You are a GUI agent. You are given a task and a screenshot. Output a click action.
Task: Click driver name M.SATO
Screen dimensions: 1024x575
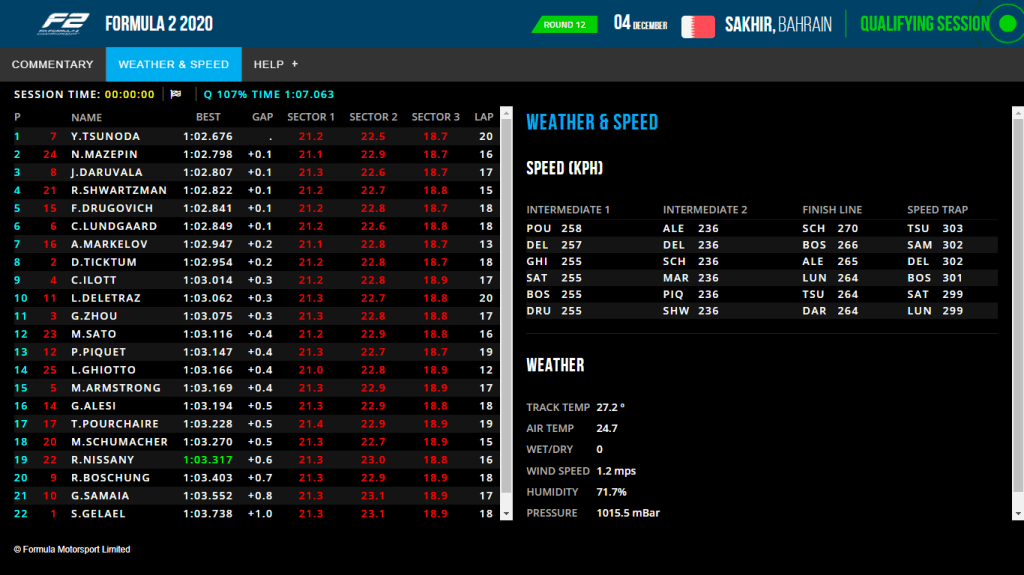(x=94, y=334)
